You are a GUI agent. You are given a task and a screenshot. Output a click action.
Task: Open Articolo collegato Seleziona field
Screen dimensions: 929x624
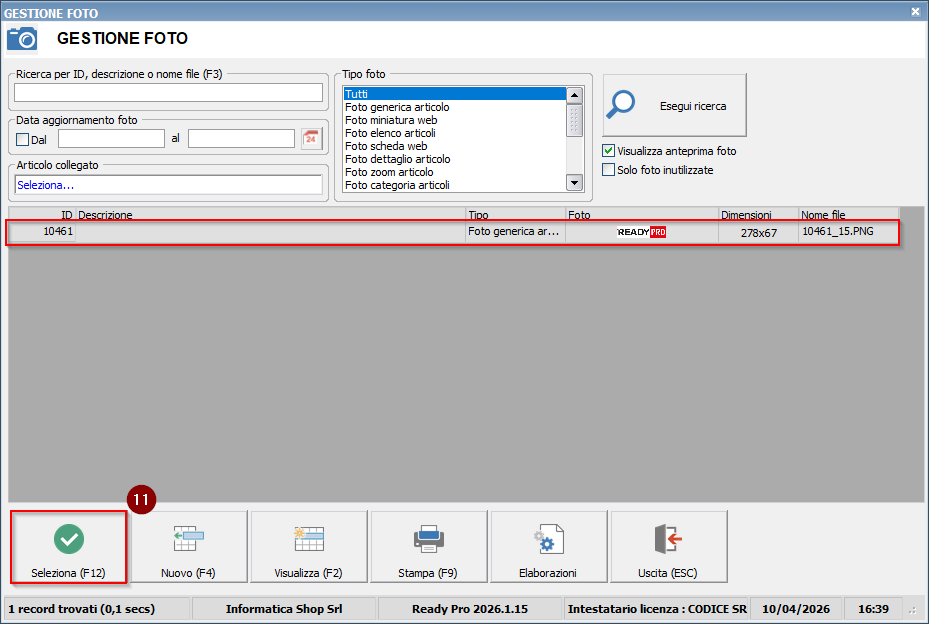(x=168, y=185)
